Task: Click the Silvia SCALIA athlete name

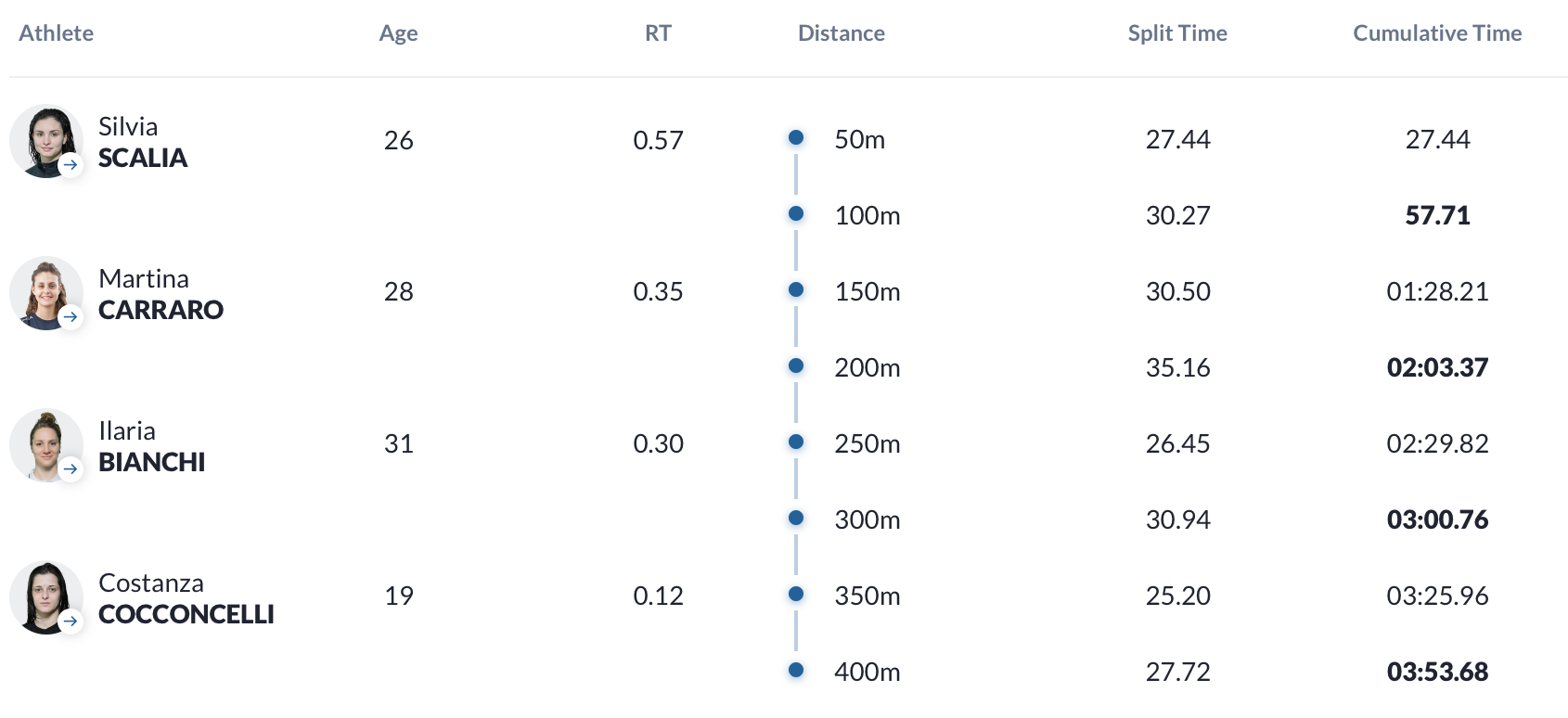Action: click(143, 142)
